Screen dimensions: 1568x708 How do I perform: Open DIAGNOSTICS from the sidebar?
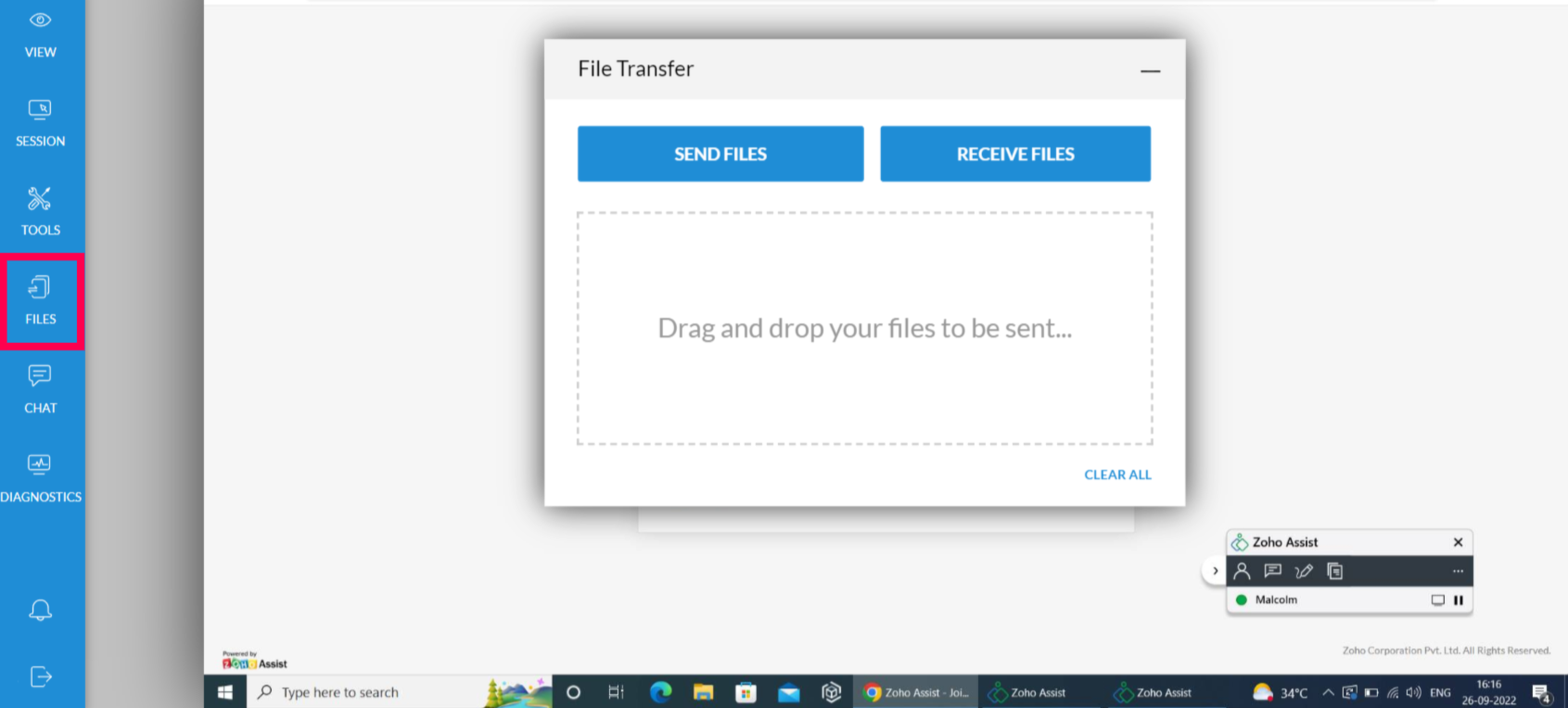click(40, 478)
